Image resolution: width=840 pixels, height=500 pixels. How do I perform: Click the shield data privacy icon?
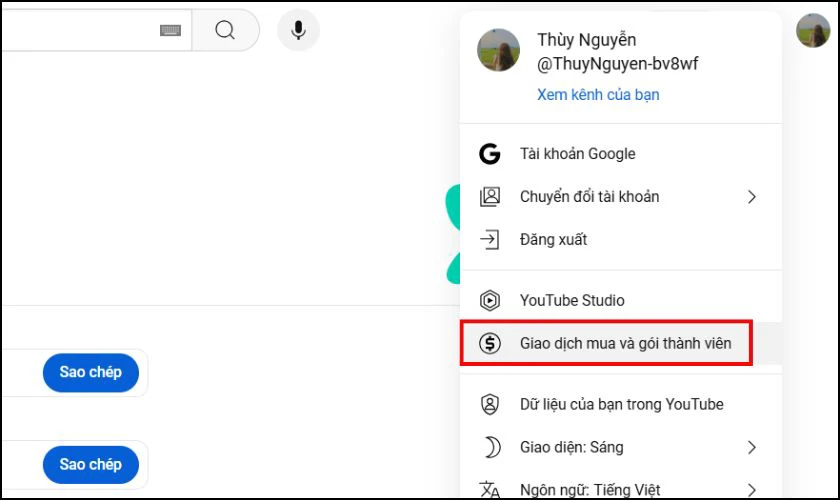pyautogui.click(x=490, y=405)
